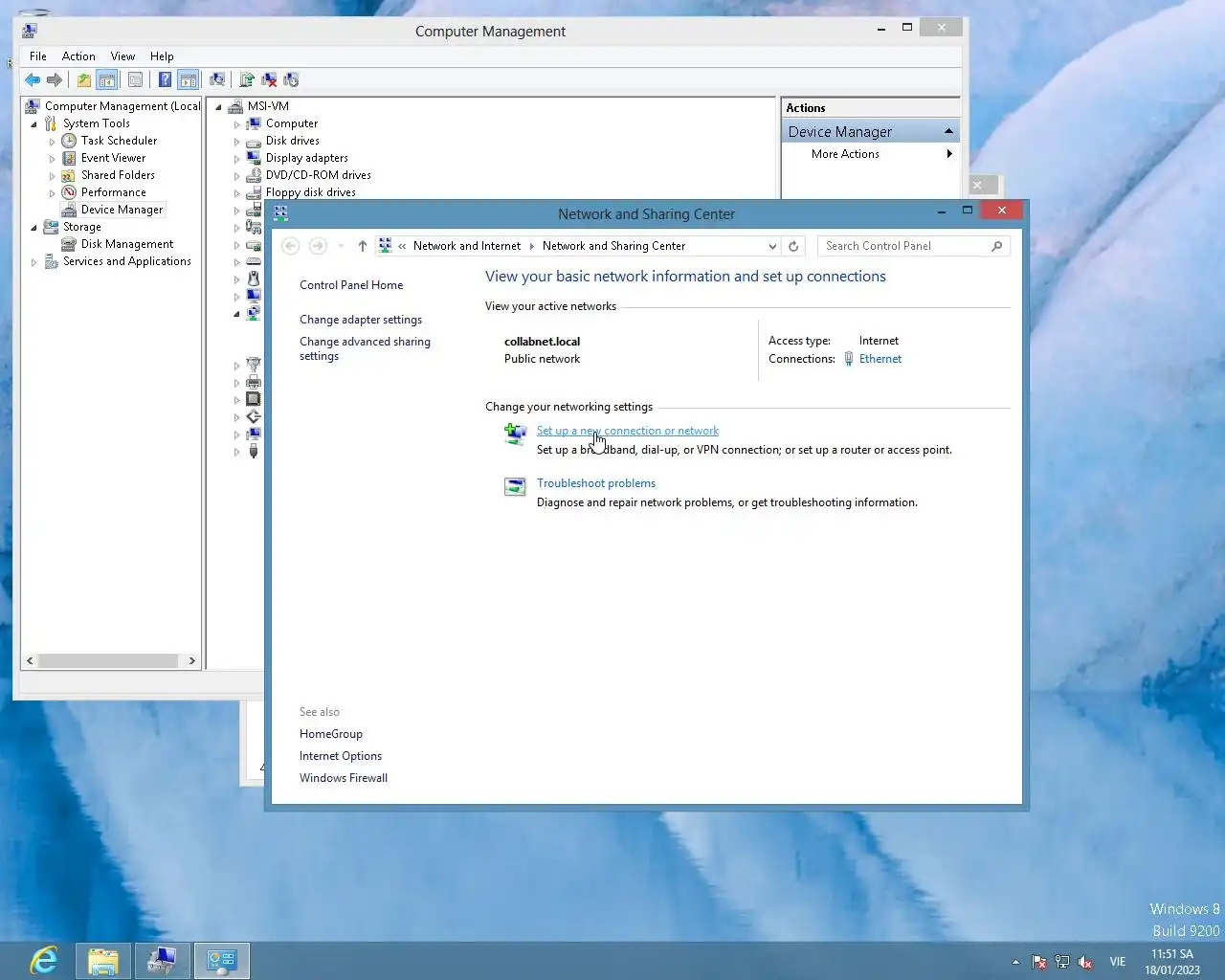Open Internet Explorer from the taskbar
Viewport: 1225px width, 980px height.
click(44, 960)
